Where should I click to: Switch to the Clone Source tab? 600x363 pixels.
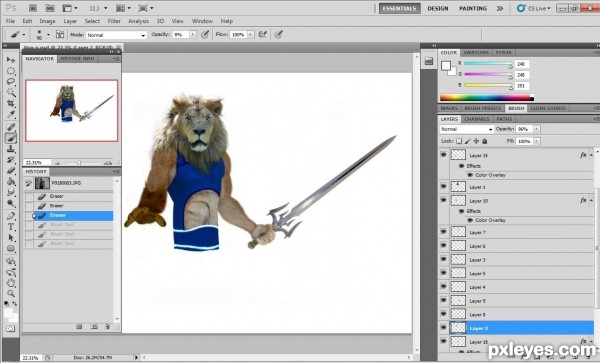click(548, 108)
